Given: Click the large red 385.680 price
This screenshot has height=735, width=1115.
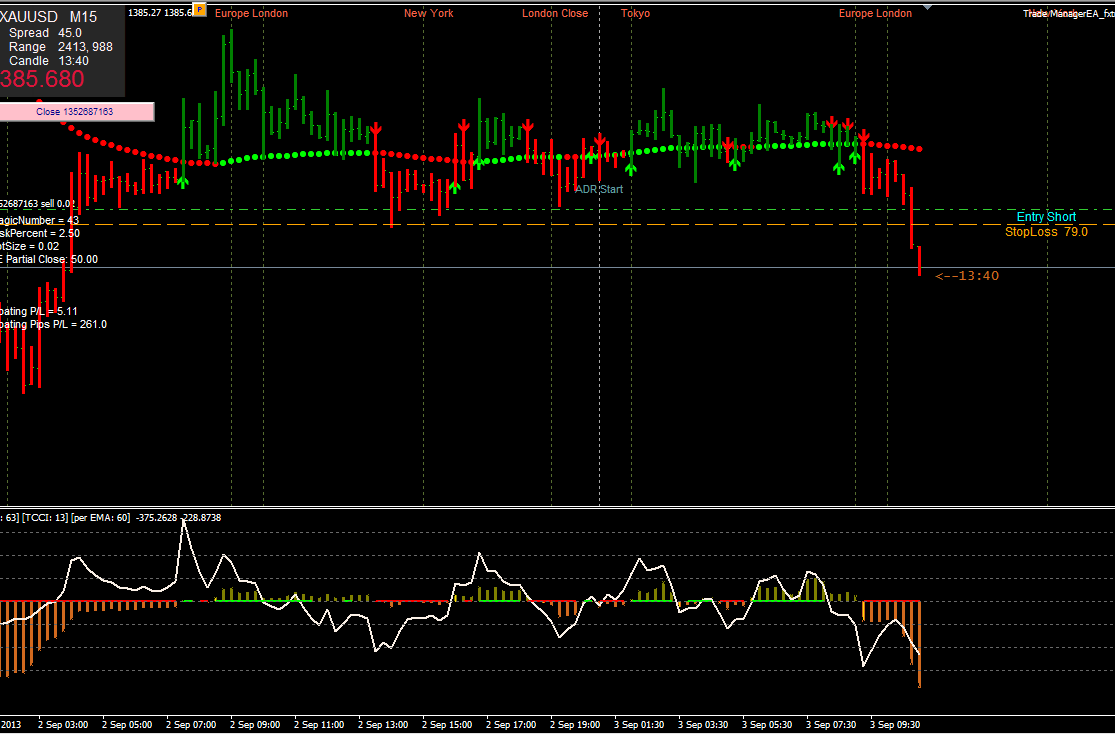Looking at the screenshot, I should pyautogui.click(x=42, y=79).
